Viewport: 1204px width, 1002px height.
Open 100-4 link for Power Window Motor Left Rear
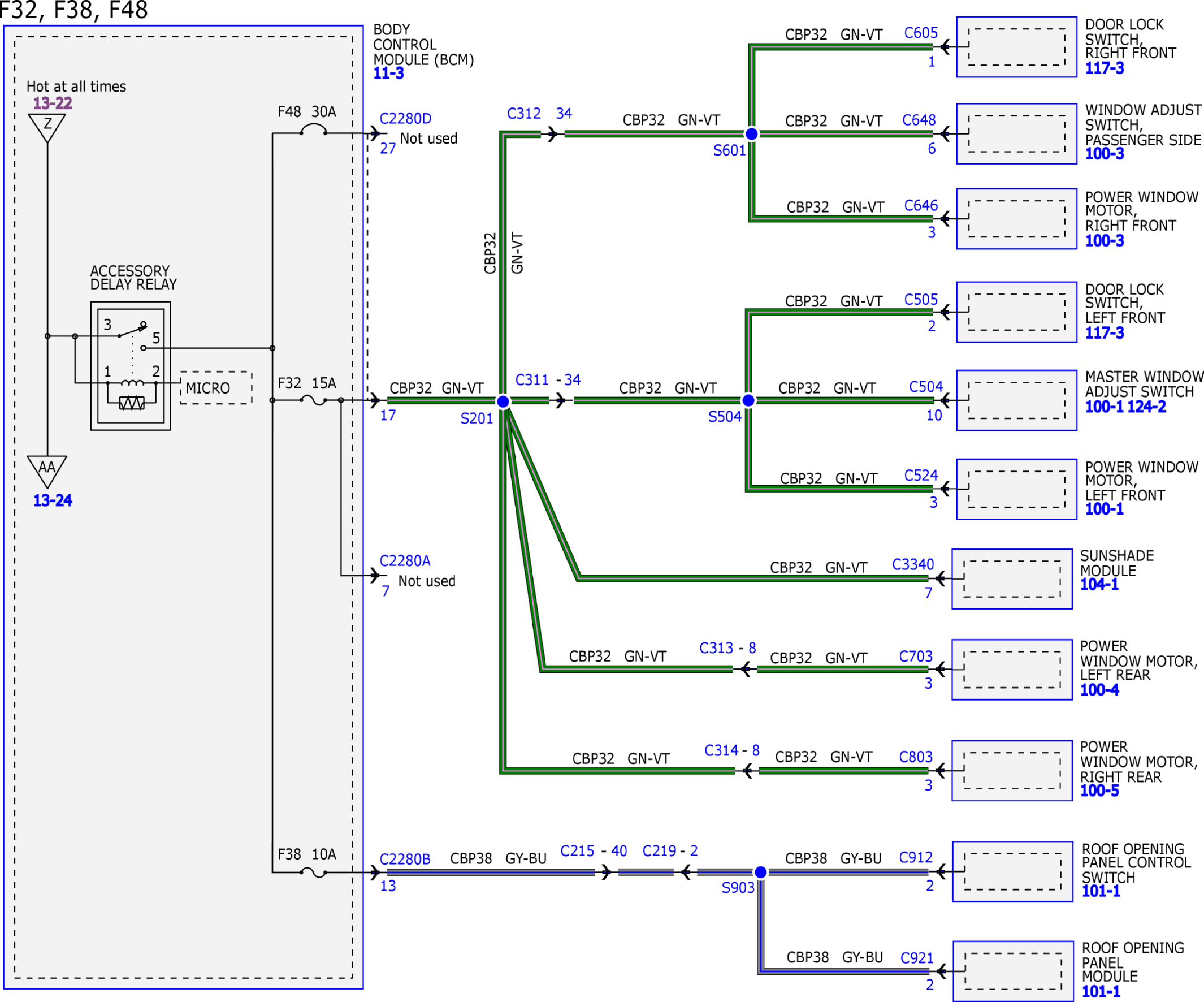(x=1099, y=690)
